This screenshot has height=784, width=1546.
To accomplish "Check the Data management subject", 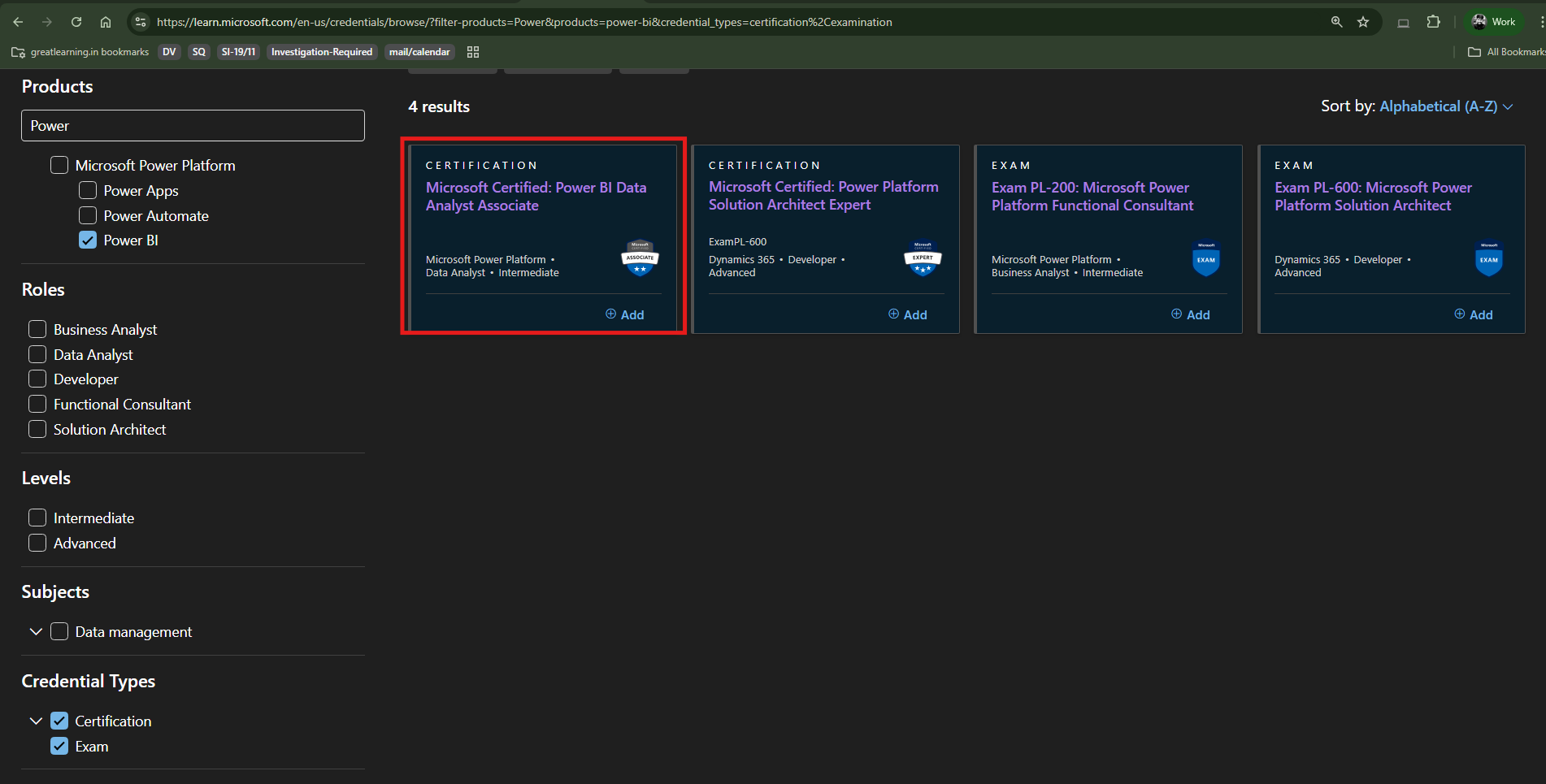I will pyautogui.click(x=59, y=631).
